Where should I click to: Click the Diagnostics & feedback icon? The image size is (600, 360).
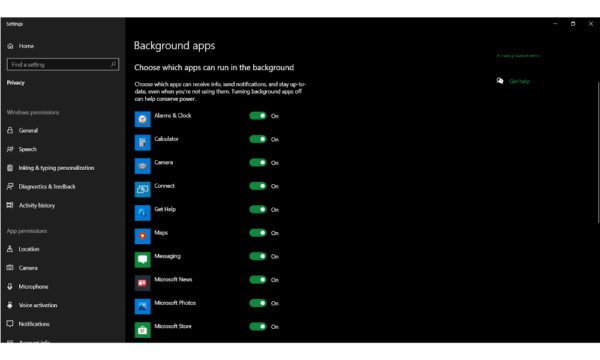[10, 186]
